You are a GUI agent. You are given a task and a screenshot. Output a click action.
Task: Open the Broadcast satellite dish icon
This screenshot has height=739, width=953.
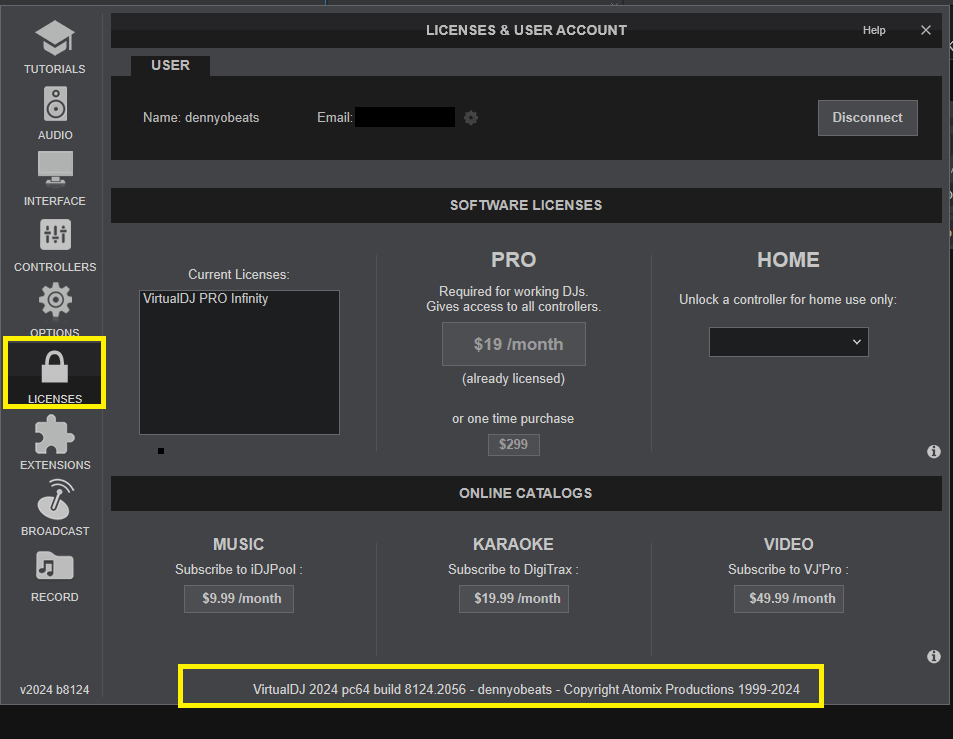55,499
